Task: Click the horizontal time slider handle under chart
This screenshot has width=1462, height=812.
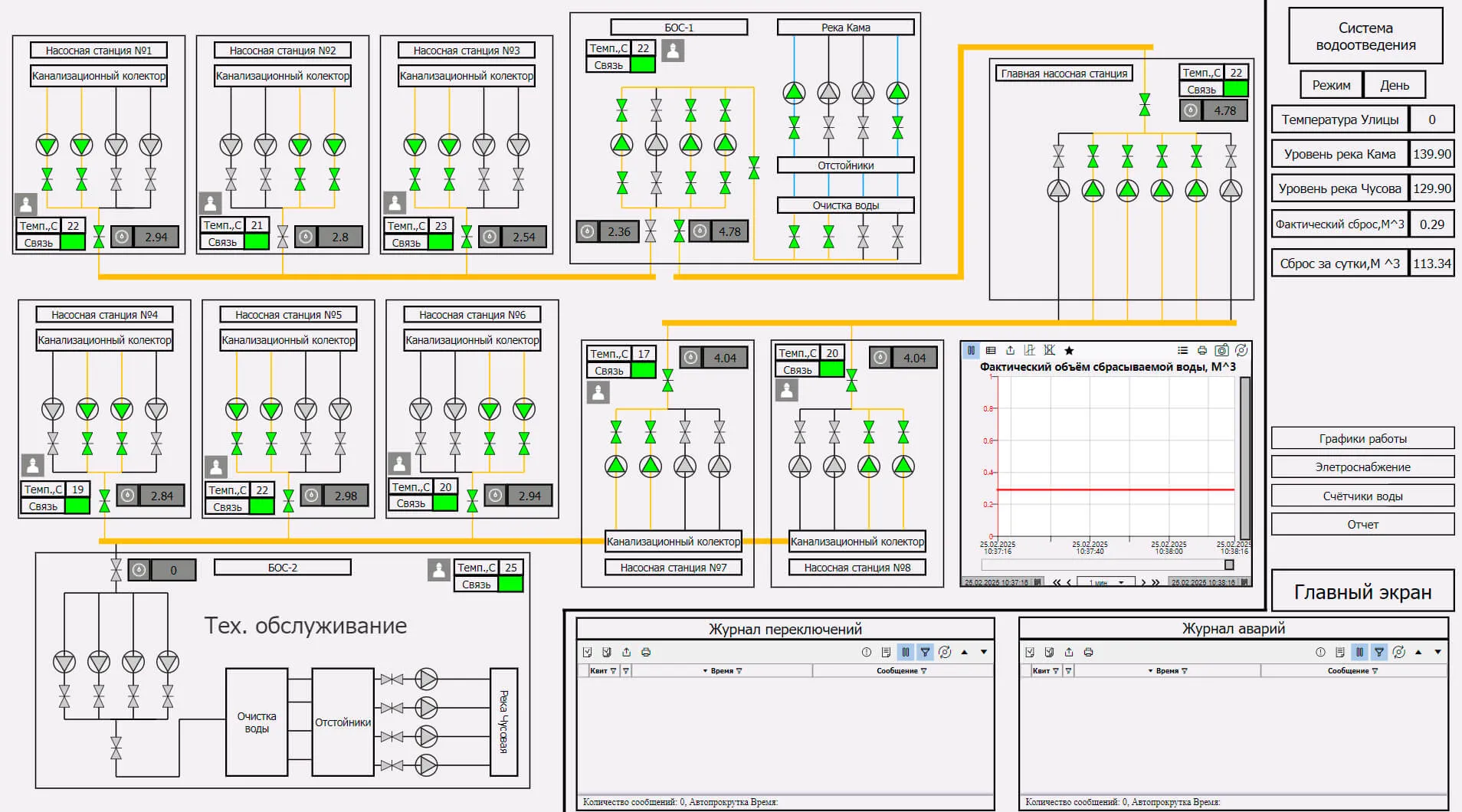Action: [1229, 565]
